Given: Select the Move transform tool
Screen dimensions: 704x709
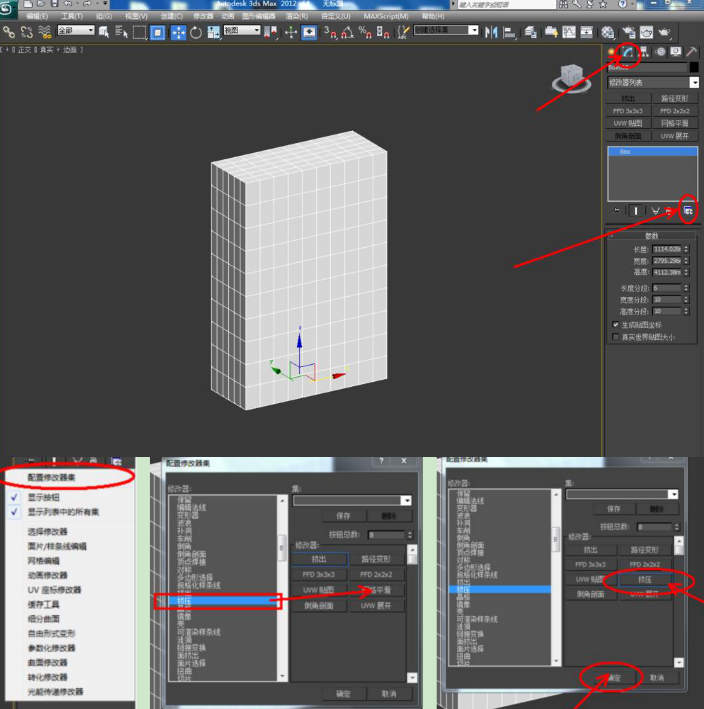Looking at the screenshot, I should pyautogui.click(x=179, y=33).
